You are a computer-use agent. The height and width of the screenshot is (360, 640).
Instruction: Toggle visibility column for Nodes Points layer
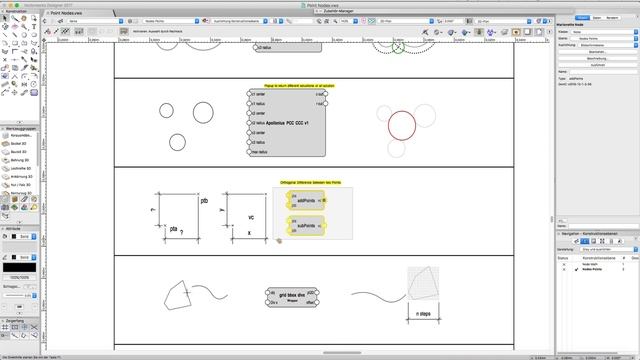point(564,269)
